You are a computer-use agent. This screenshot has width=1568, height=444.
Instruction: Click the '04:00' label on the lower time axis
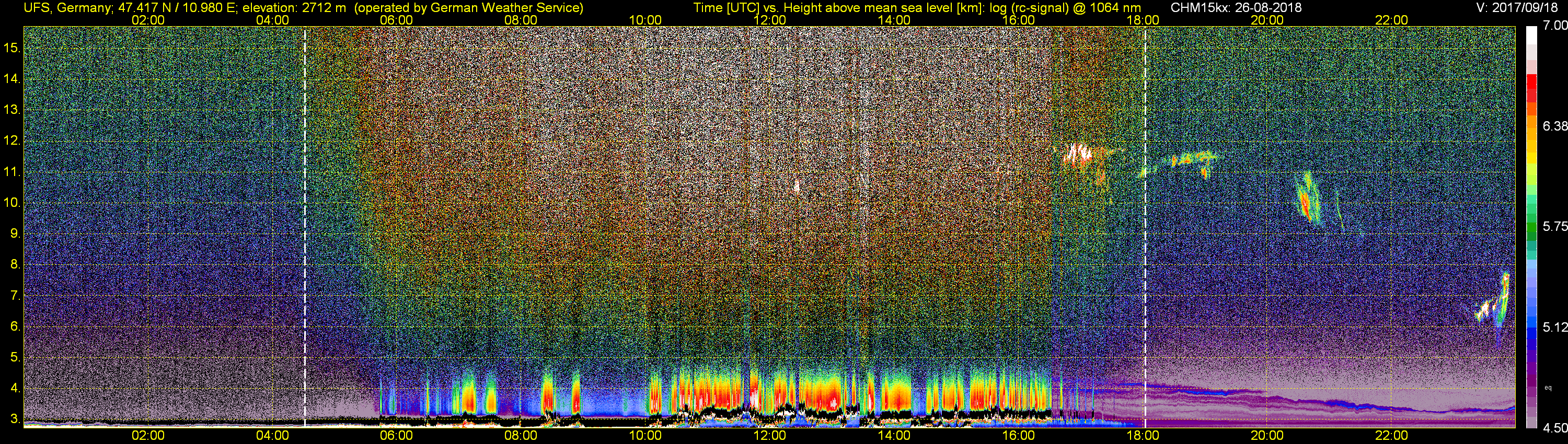point(272,436)
